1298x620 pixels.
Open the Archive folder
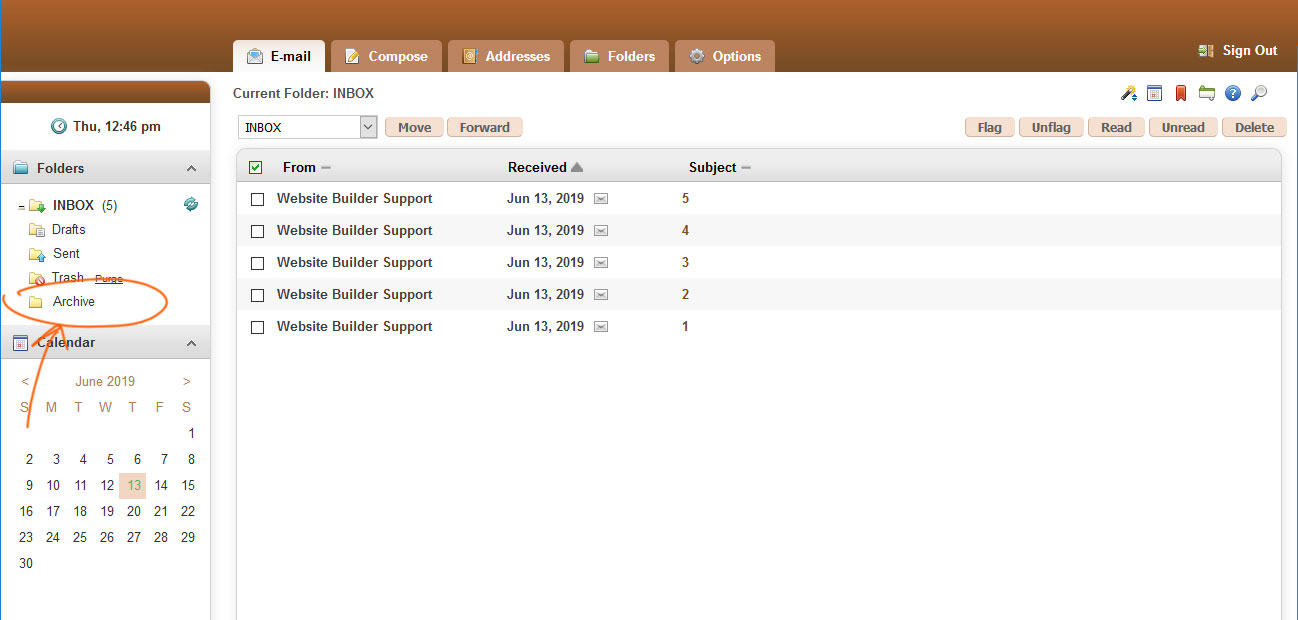74,302
